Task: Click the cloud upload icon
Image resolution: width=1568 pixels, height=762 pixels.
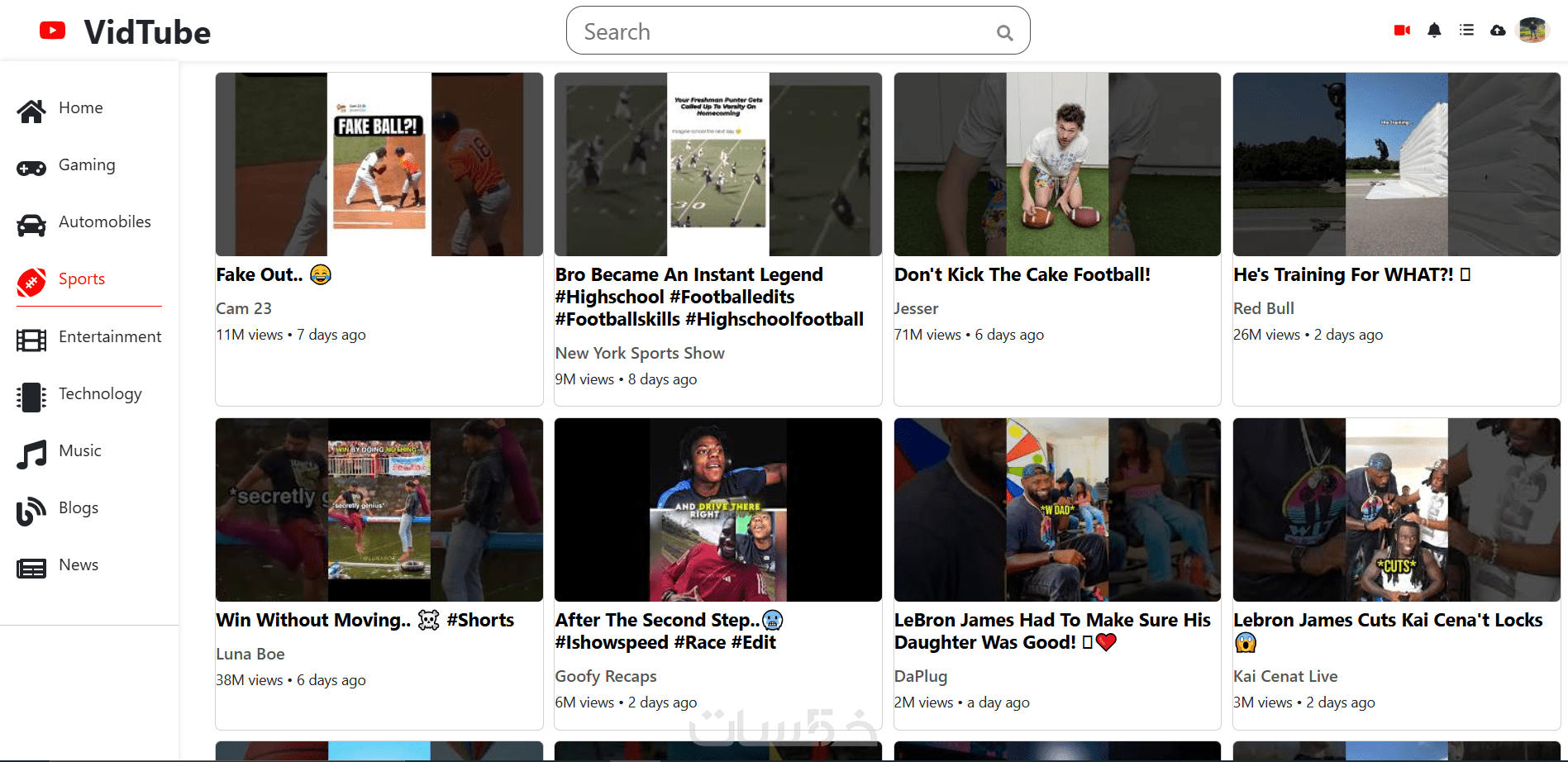Action: (1498, 31)
